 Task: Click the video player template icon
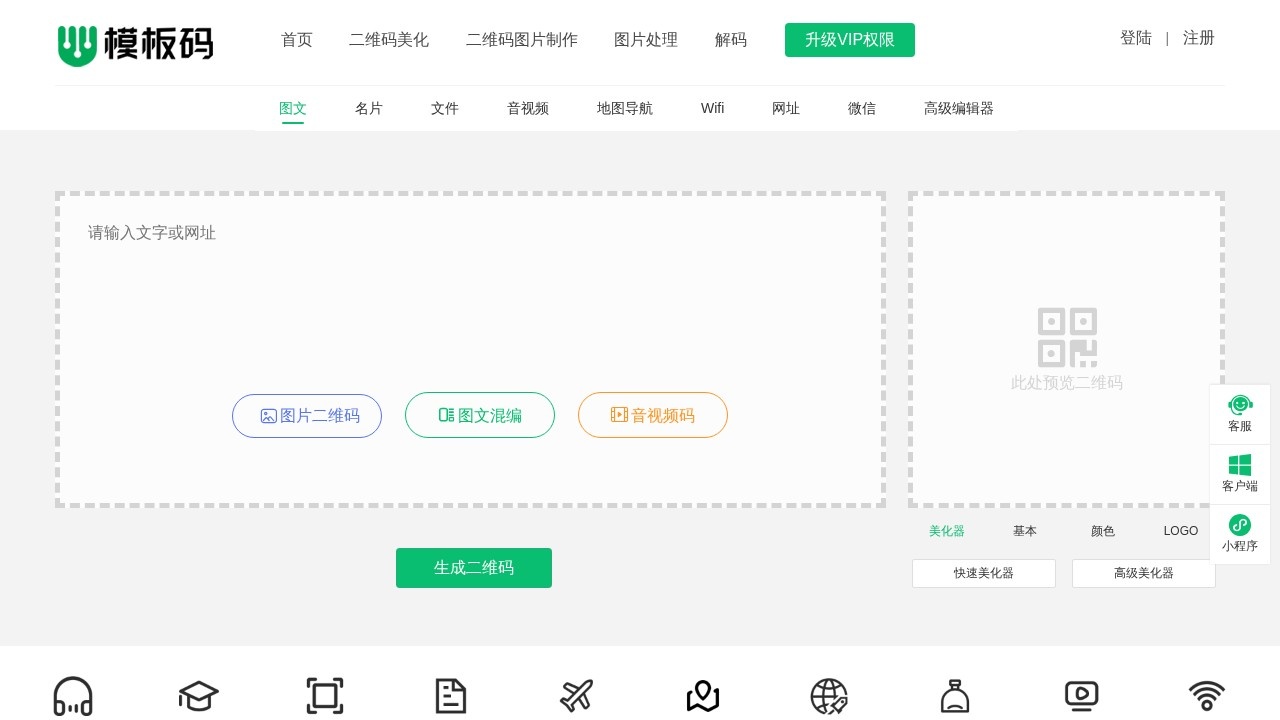coord(1081,696)
